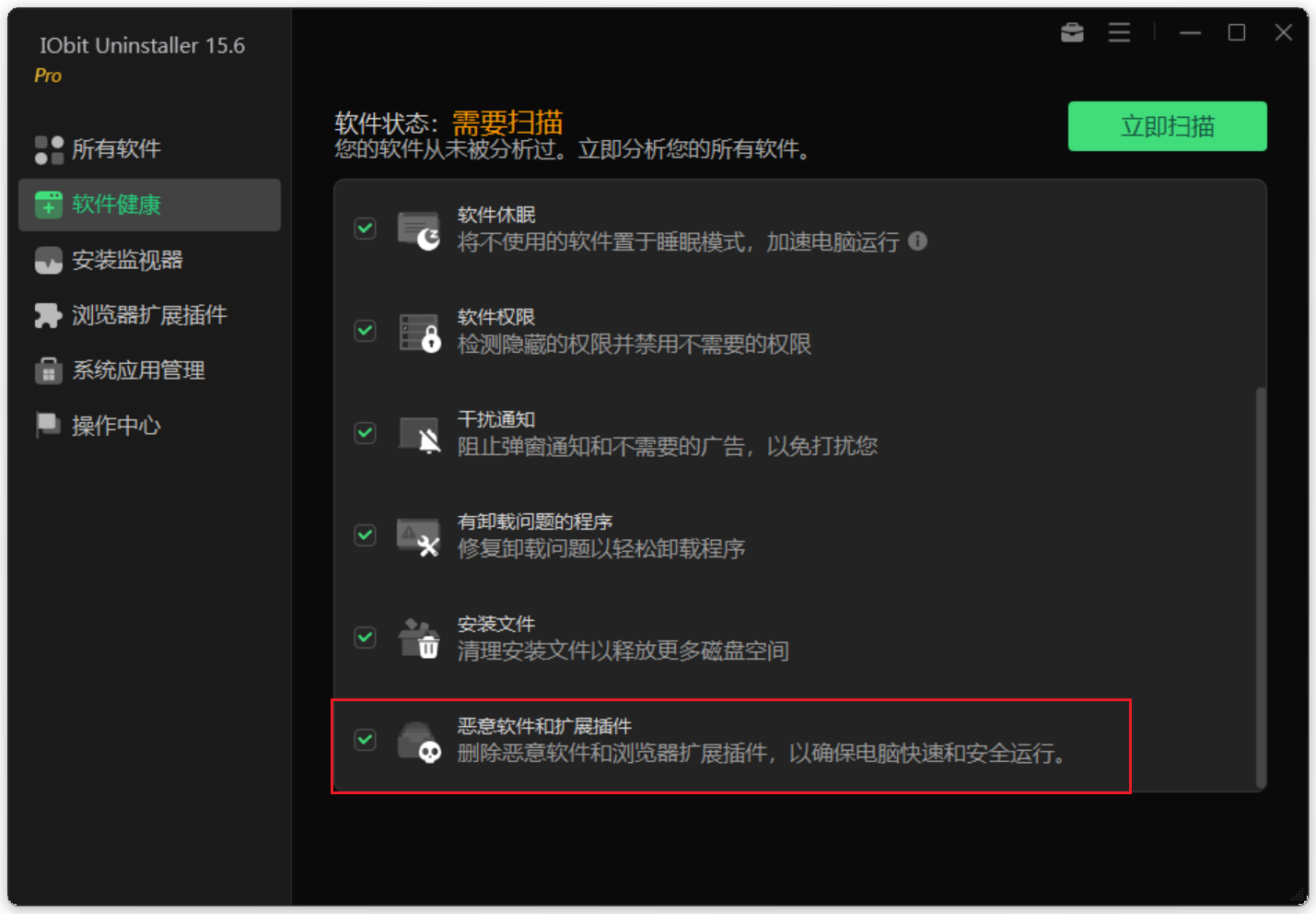
Task: Click the vertical scrollbar in list
Action: (1261, 587)
